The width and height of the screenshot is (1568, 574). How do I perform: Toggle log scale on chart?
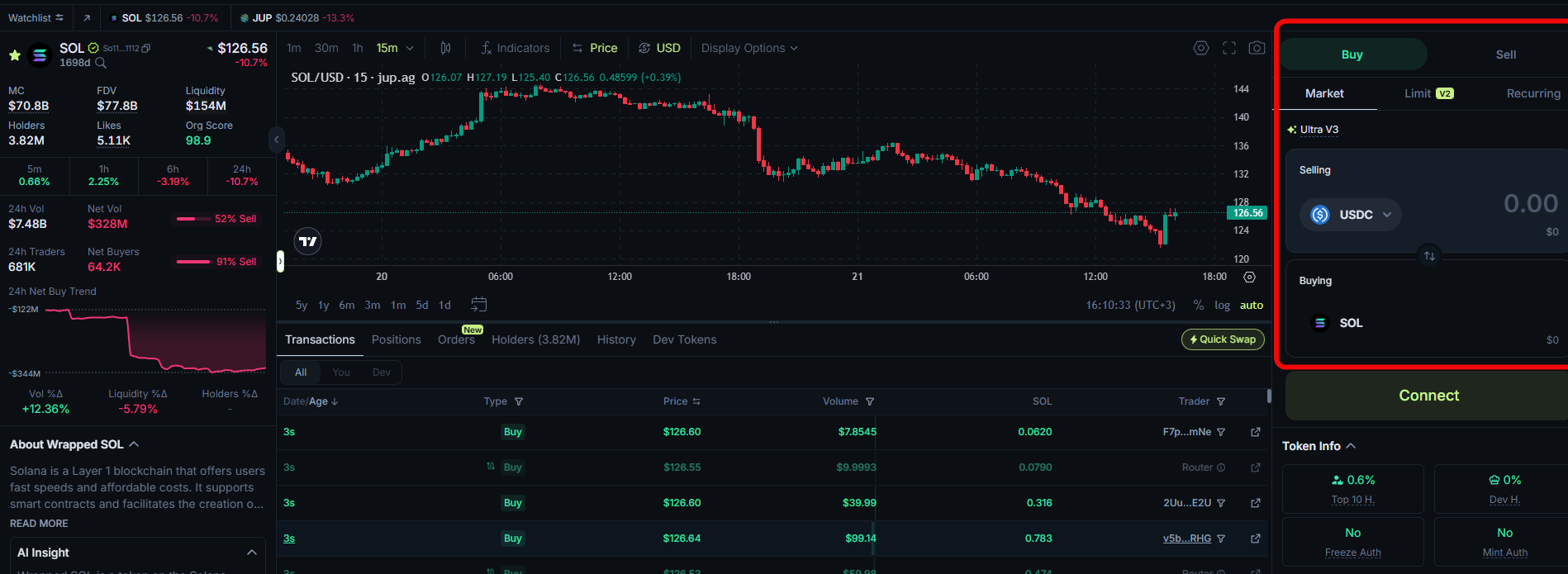click(x=1222, y=306)
